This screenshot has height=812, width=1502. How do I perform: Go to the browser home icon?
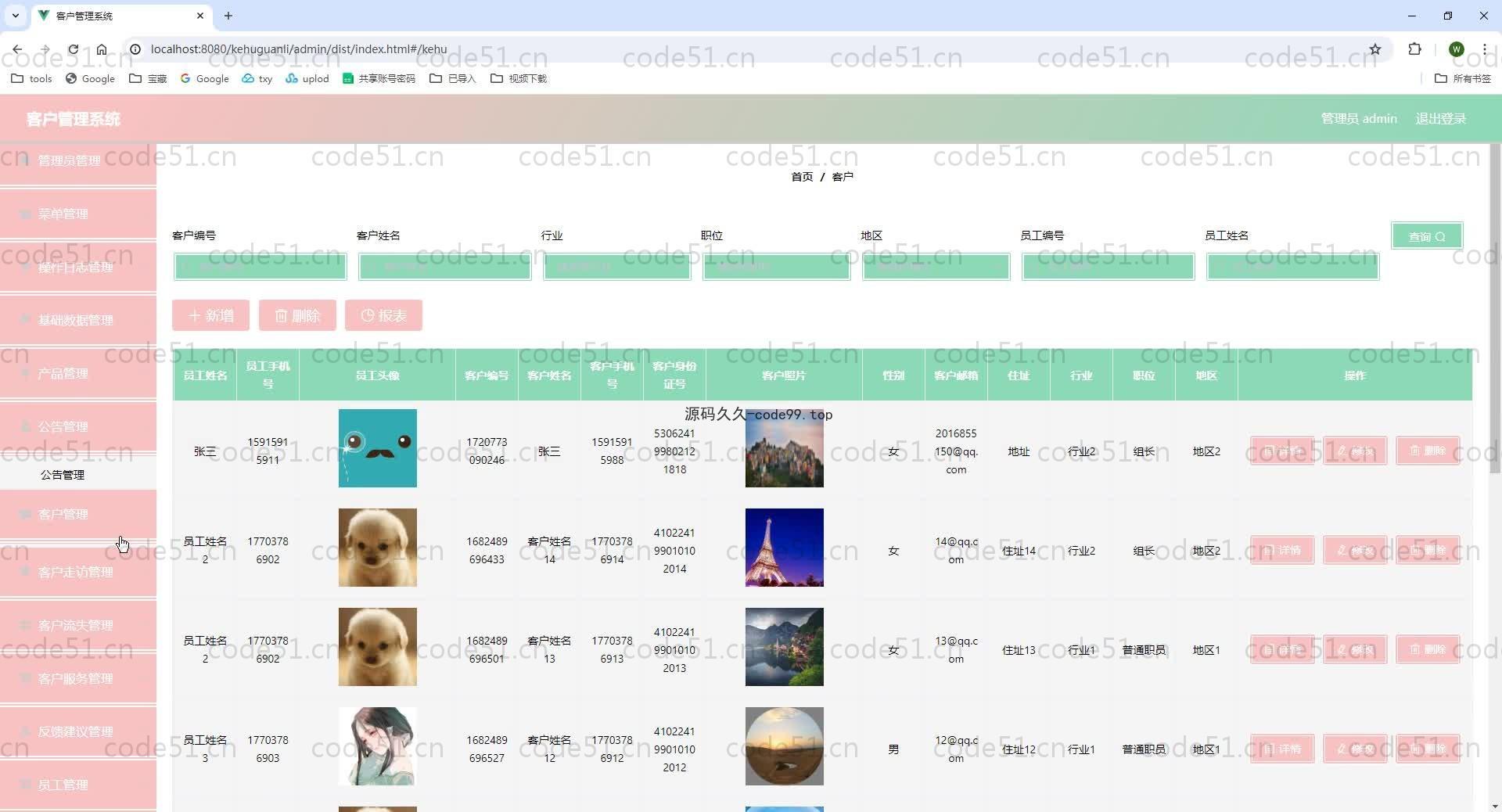[x=102, y=49]
